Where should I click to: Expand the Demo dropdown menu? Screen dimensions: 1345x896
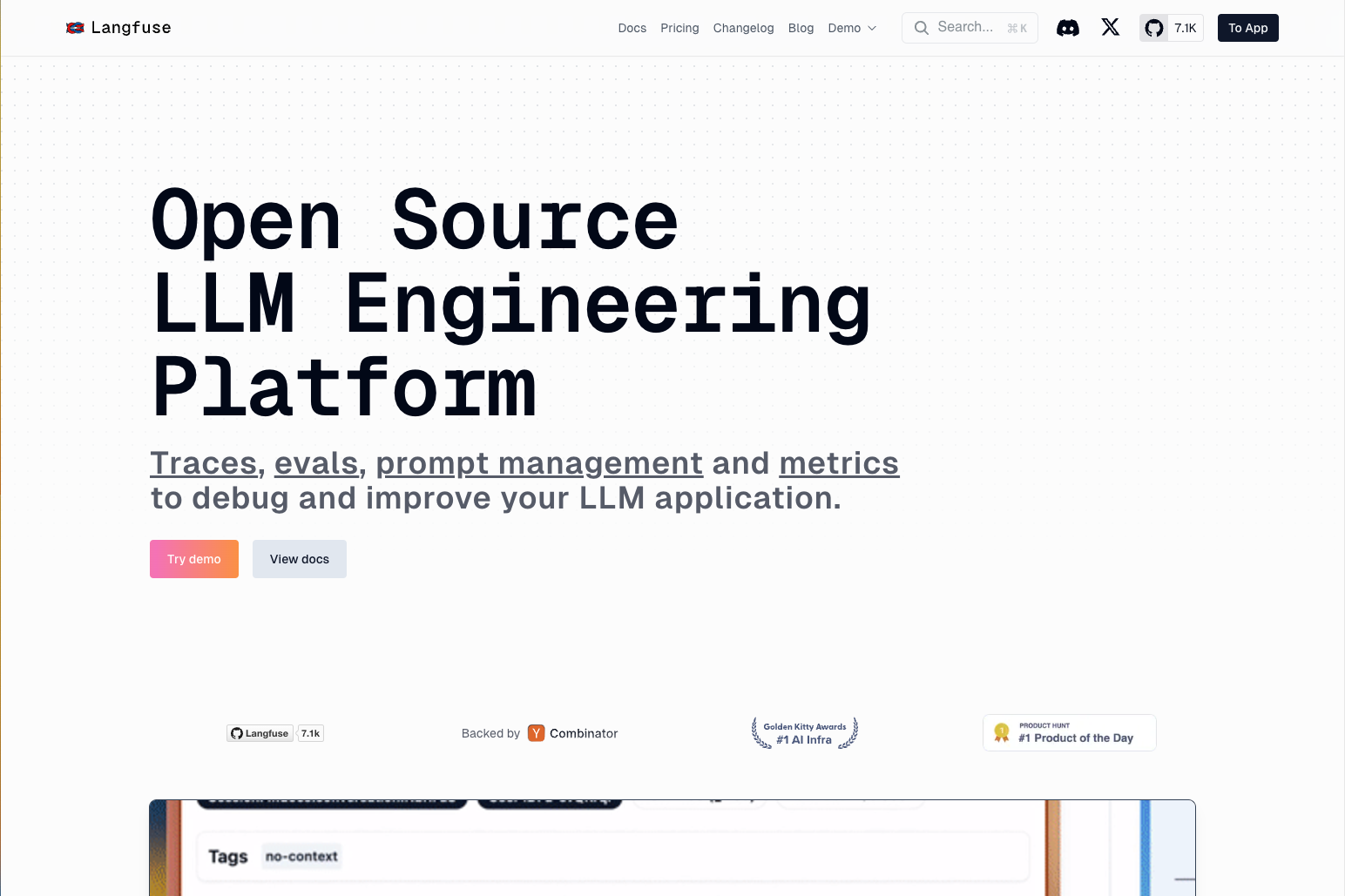(851, 28)
